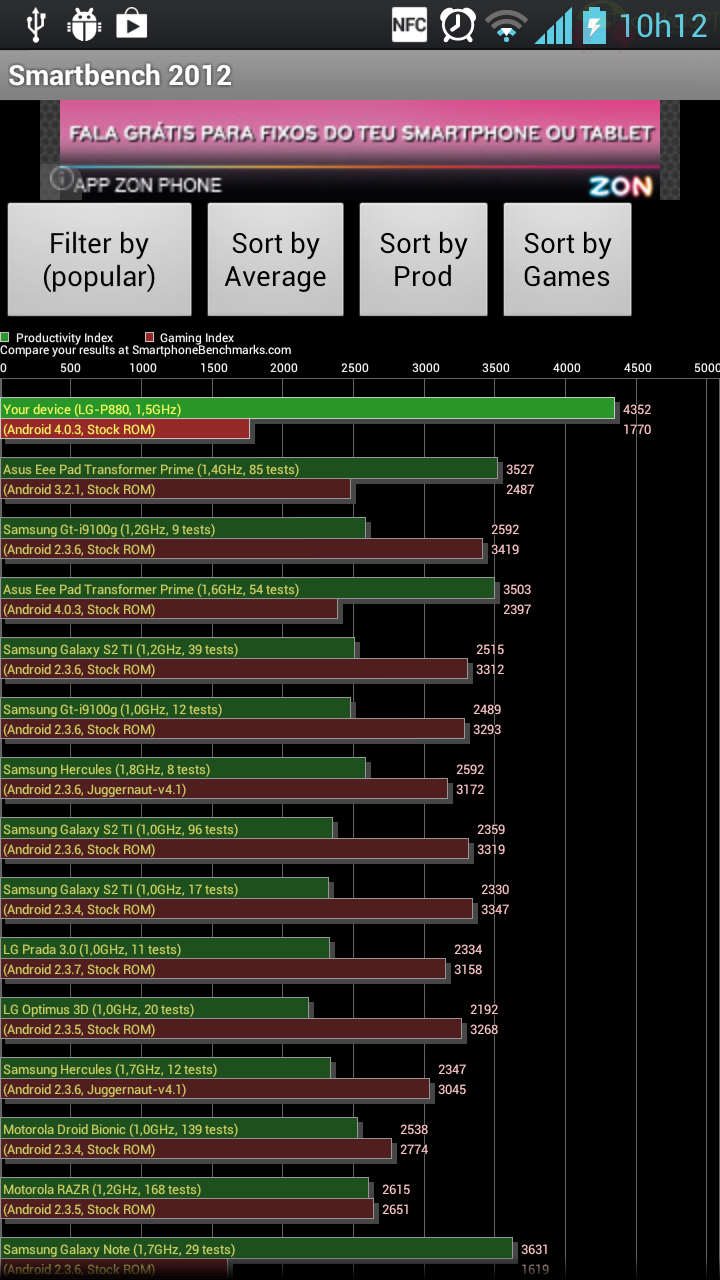Click the gaming score 1770
Screen dimensions: 720x1280
637,430
